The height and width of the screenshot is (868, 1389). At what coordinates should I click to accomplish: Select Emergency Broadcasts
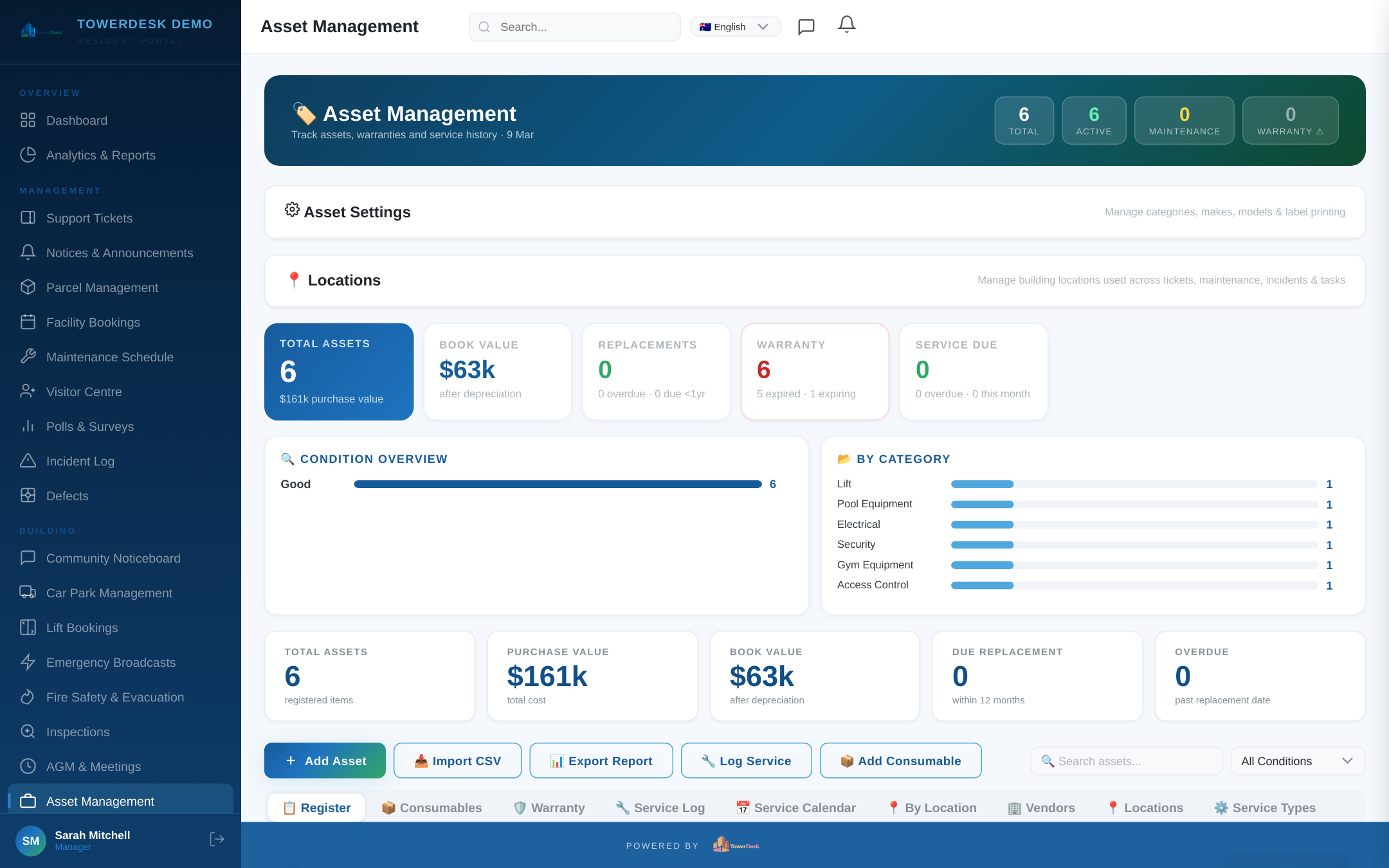[110, 662]
